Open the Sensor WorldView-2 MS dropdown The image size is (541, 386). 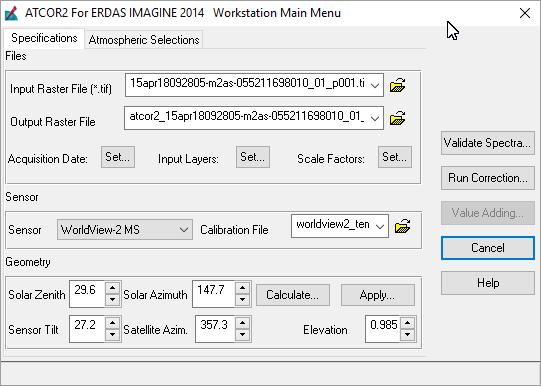pos(125,230)
